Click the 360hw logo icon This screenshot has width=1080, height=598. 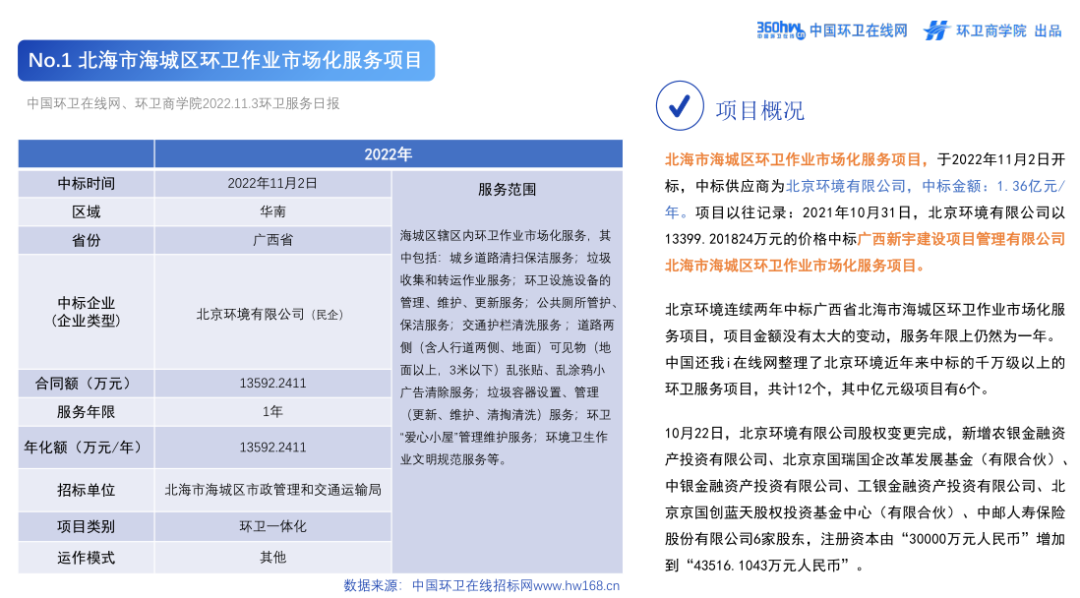click(x=780, y=30)
